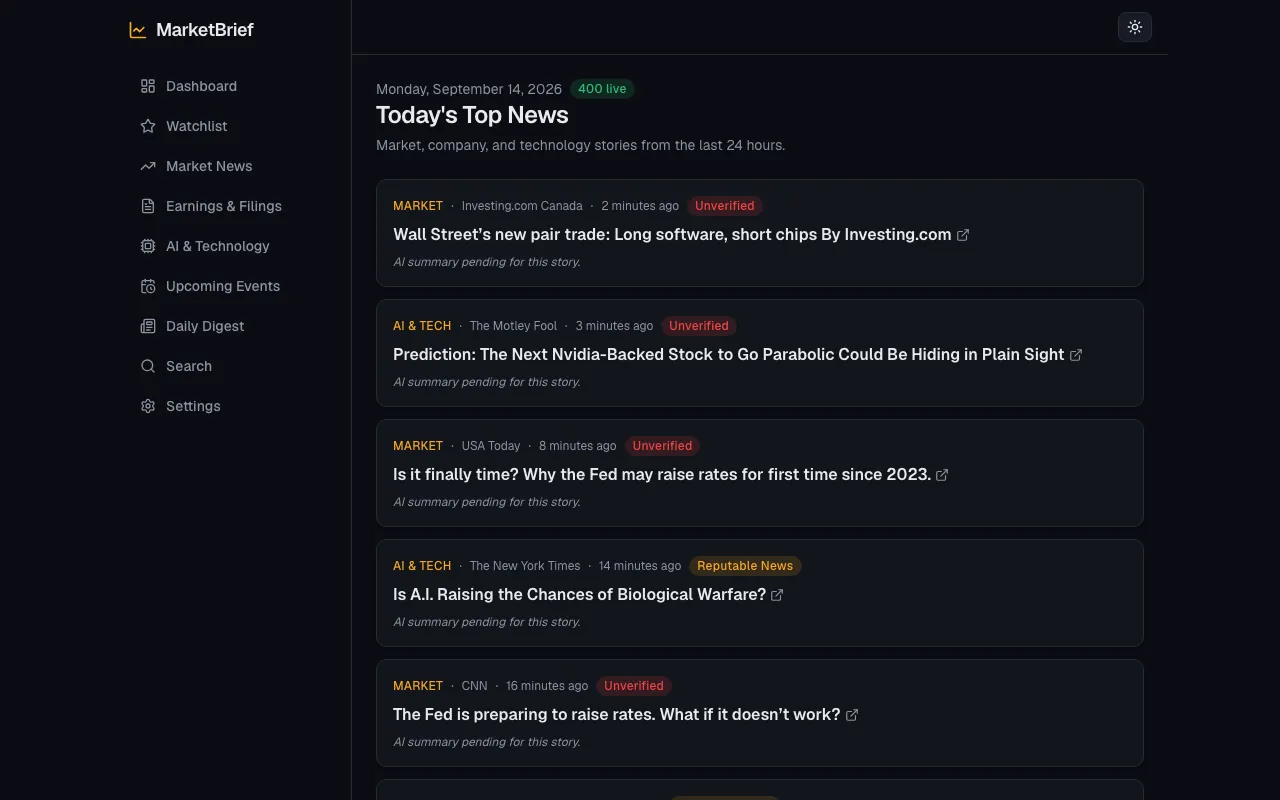The width and height of the screenshot is (1280, 800).
Task: Click the Settings gear icon in sidebar
Action: click(148, 406)
